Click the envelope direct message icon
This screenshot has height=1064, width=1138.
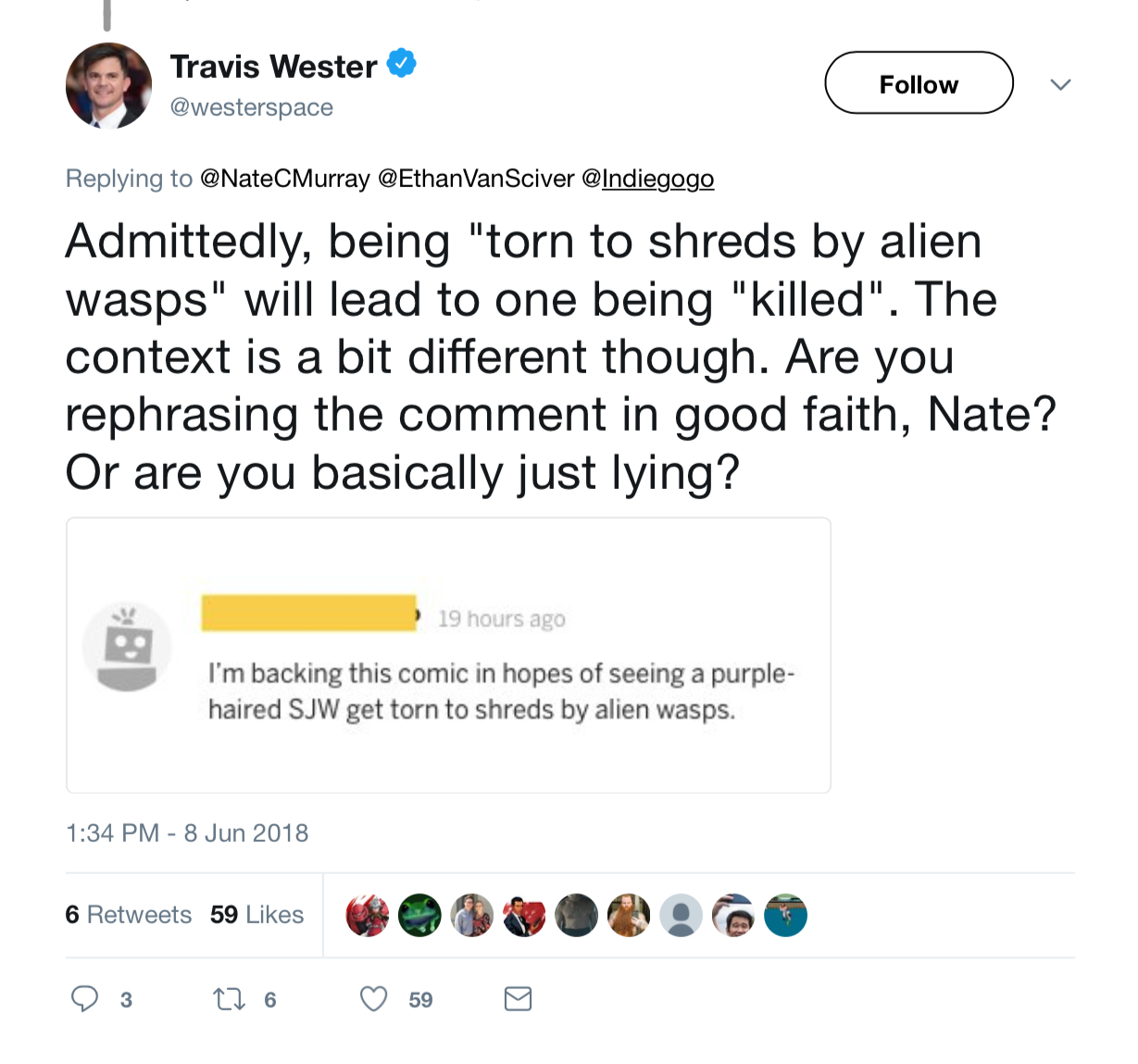click(x=518, y=998)
